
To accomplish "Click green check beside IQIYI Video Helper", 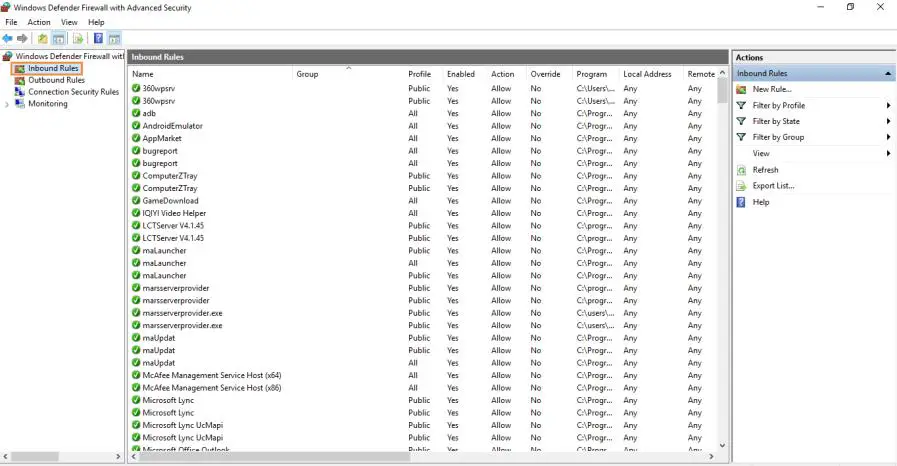I will tap(136, 213).
